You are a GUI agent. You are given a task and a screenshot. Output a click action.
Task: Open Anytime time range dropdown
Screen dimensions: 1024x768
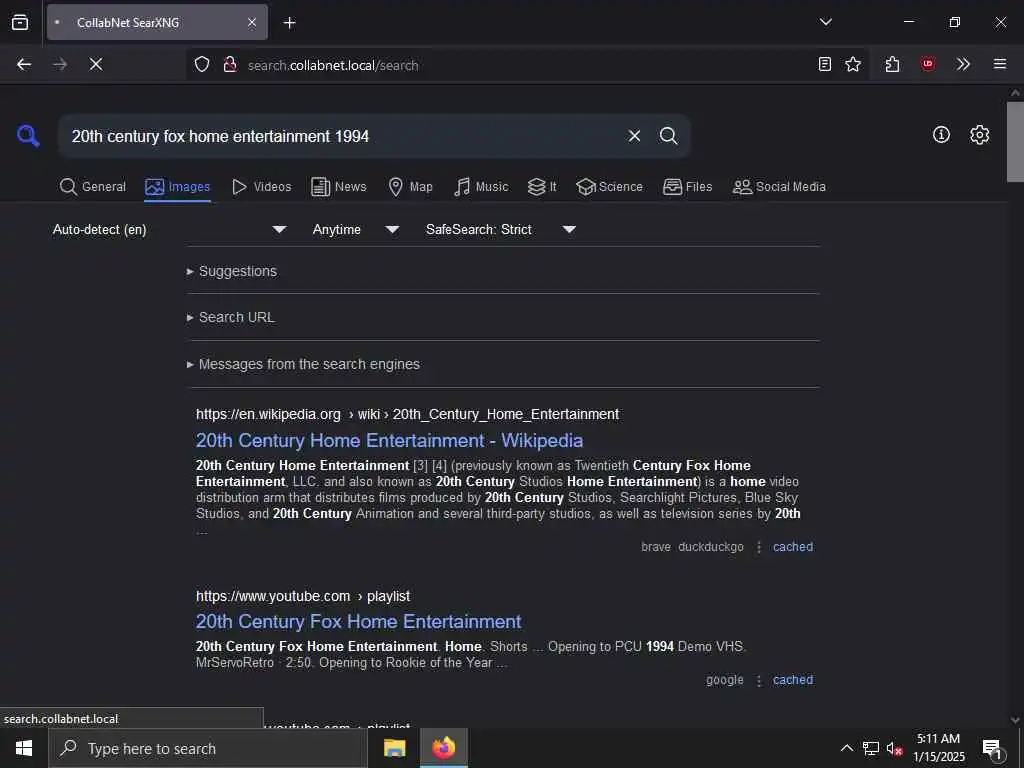pos(355,229)
